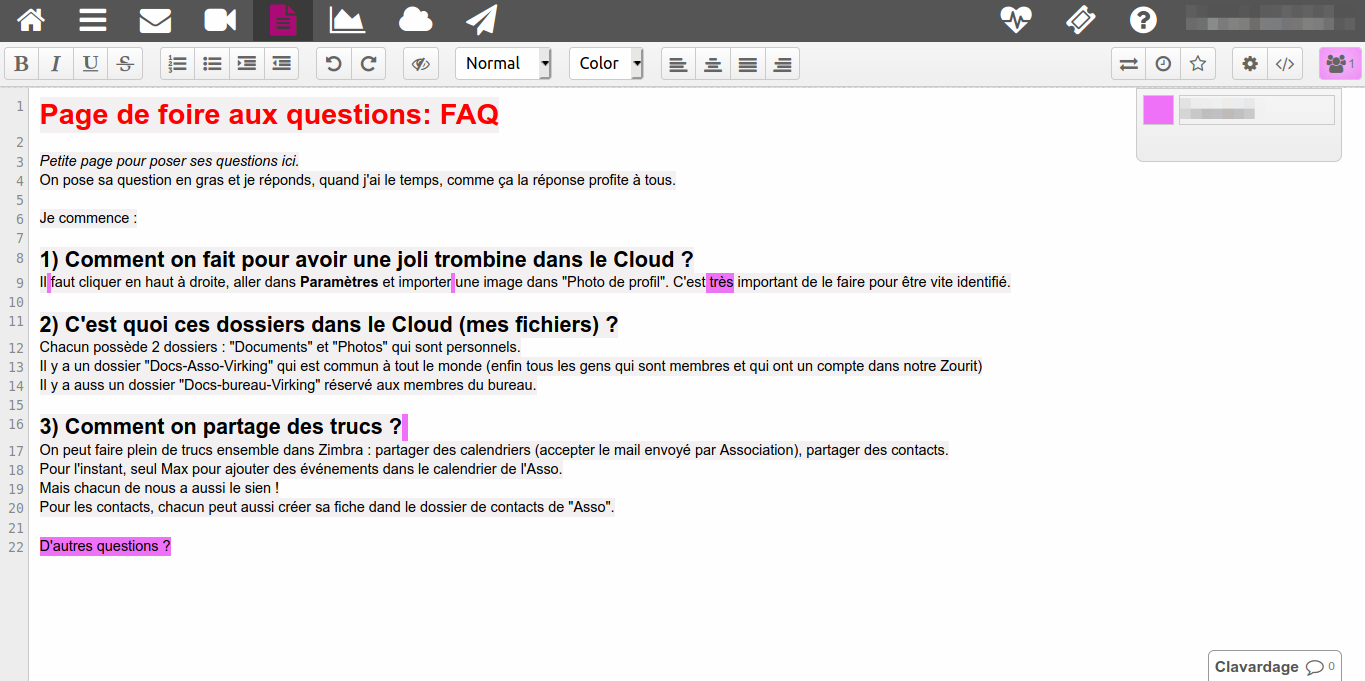Click the user name input field
Viewport: 1365px width, 681px height.
coord(1256,110)
